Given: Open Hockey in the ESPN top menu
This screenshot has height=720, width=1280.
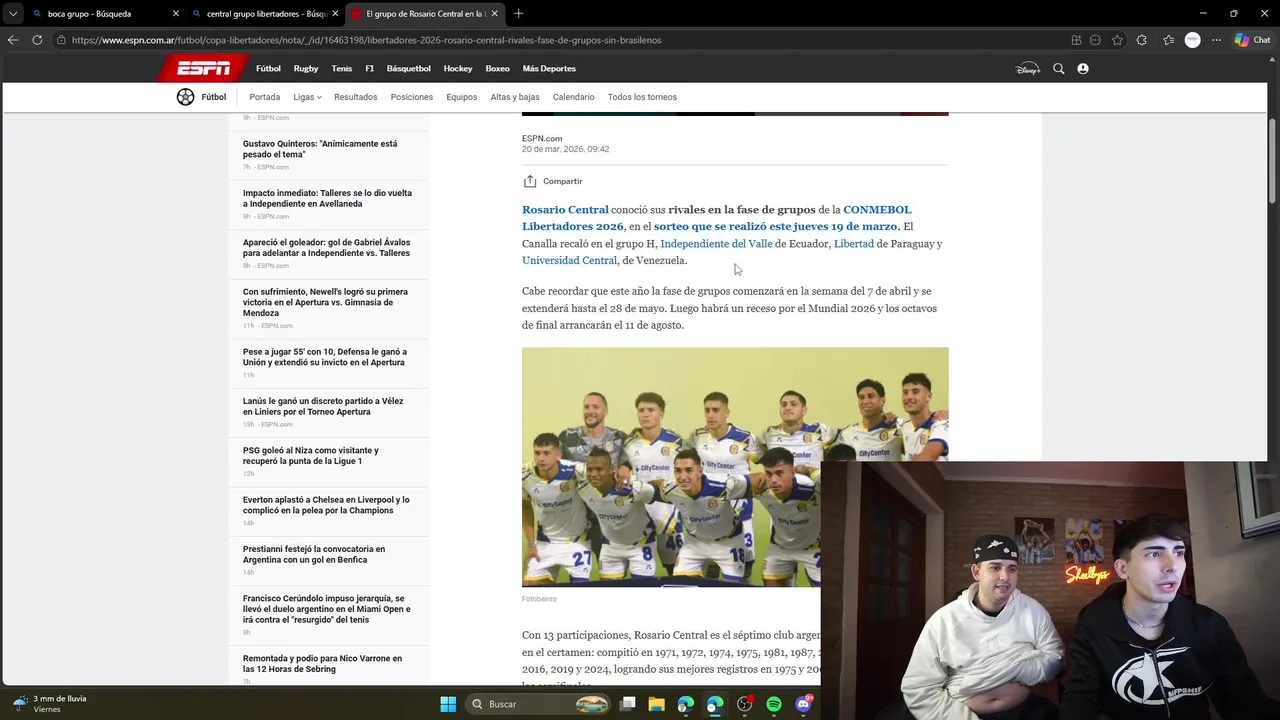Looking at the screenshot, I should point(458,69).
